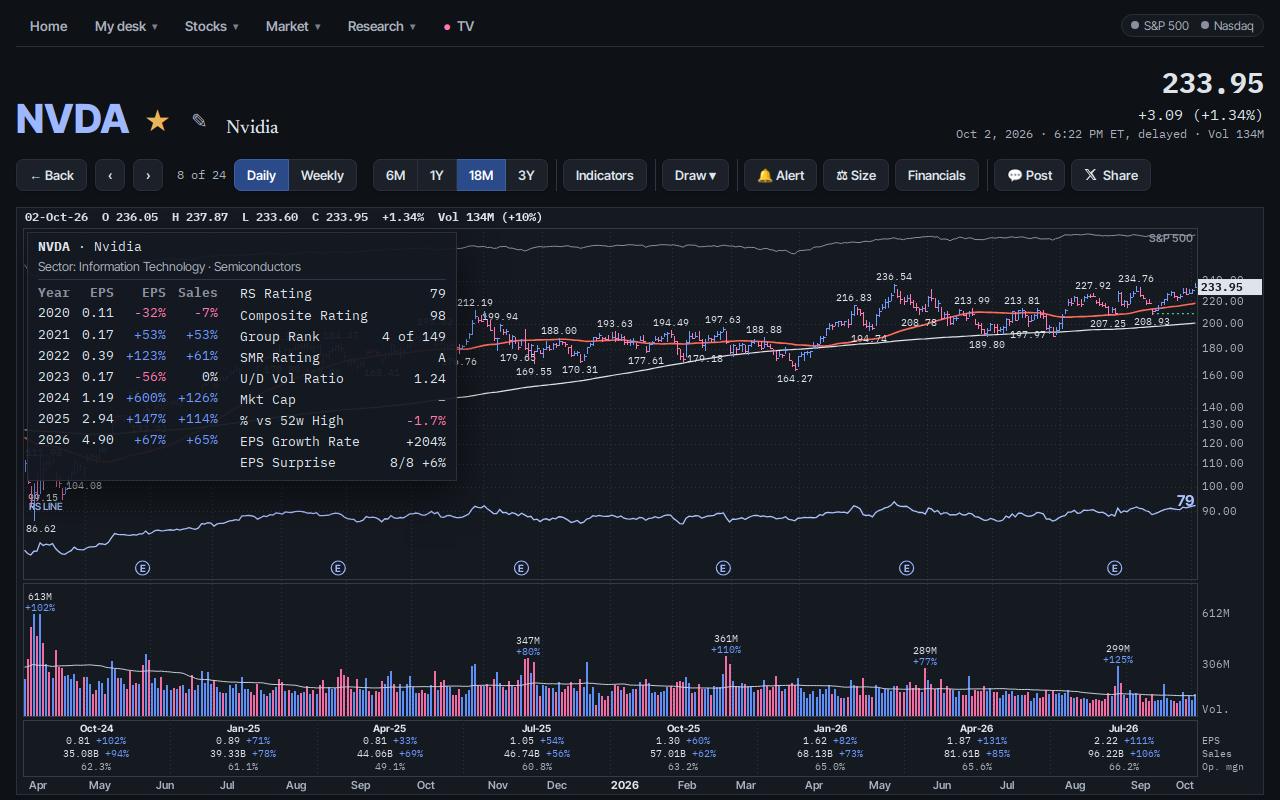Viewport: 1280px width, 800px height.
Task: Share chart on X
Action: pos(1111,175)
